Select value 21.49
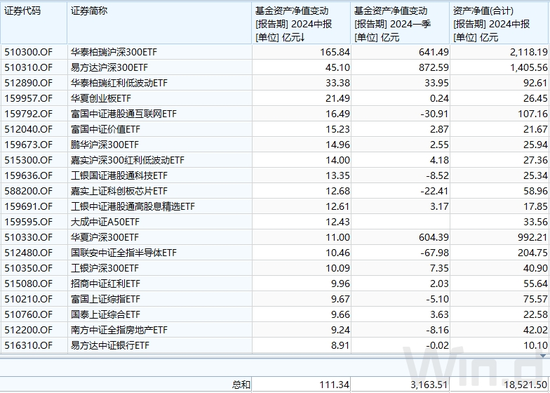The image size is (550, 393). (x=337, y=99)
